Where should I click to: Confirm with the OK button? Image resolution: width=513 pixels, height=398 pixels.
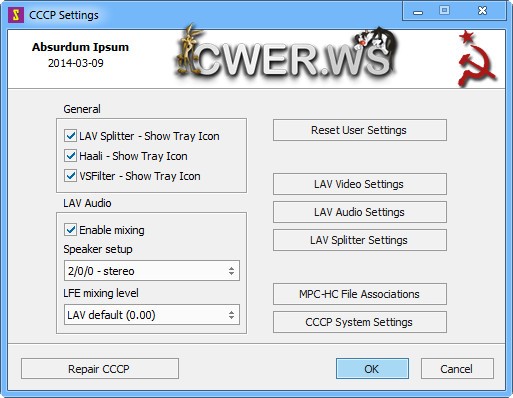pos(372,369)
